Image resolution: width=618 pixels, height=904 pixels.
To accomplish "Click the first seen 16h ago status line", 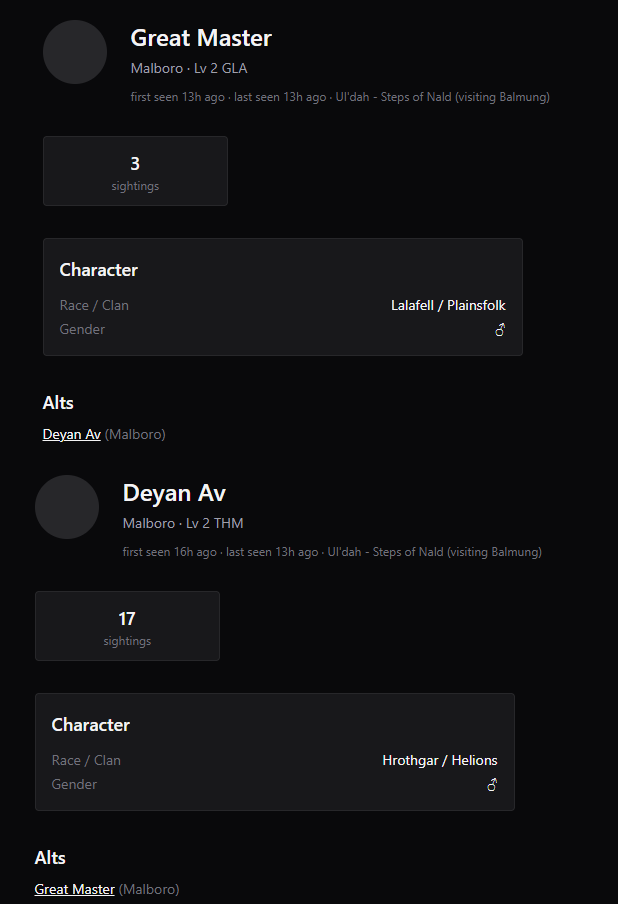I will point(332,552).
